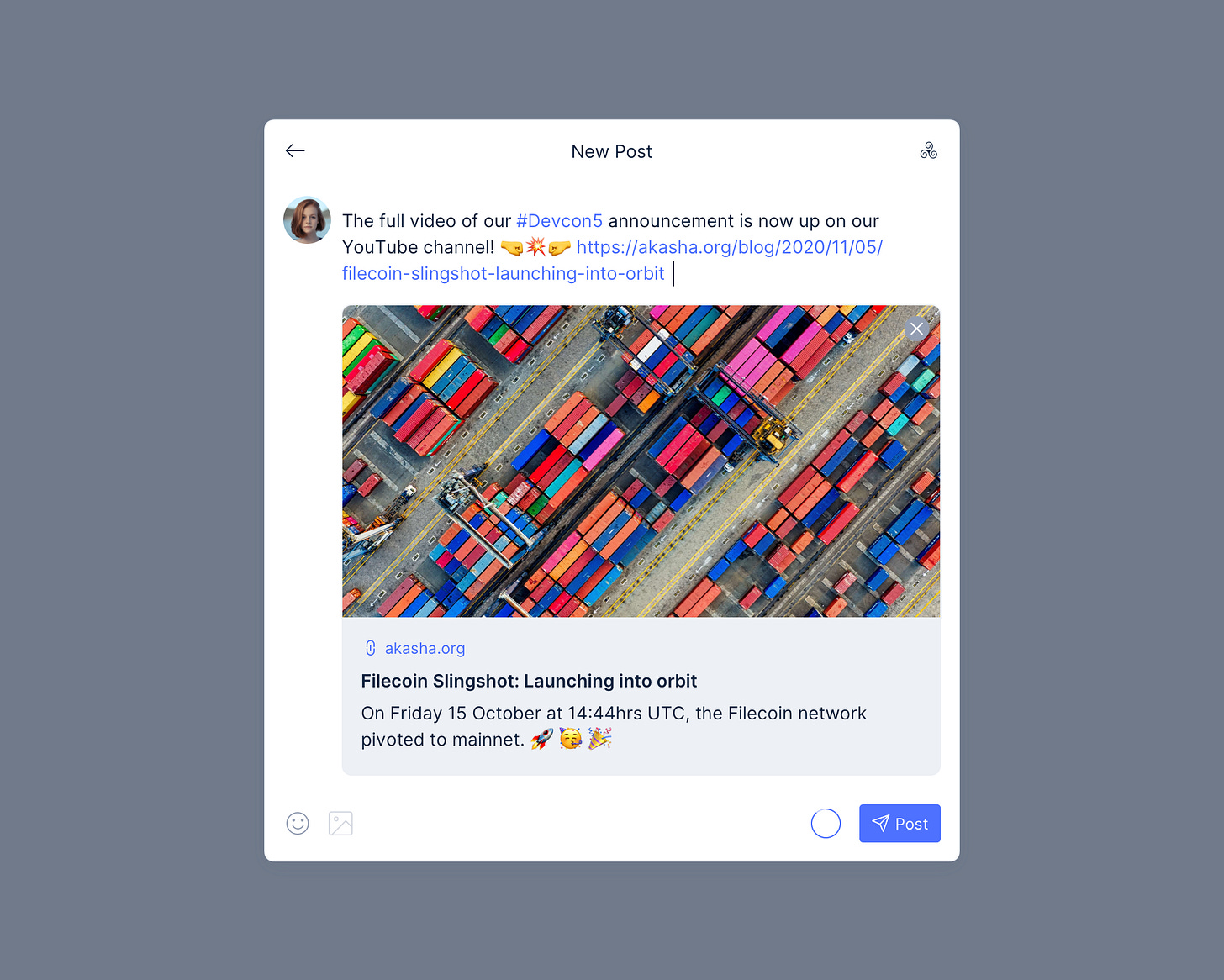Open the akasha.org blog URL link
The image size is (1224, 980).
[612, 261]
